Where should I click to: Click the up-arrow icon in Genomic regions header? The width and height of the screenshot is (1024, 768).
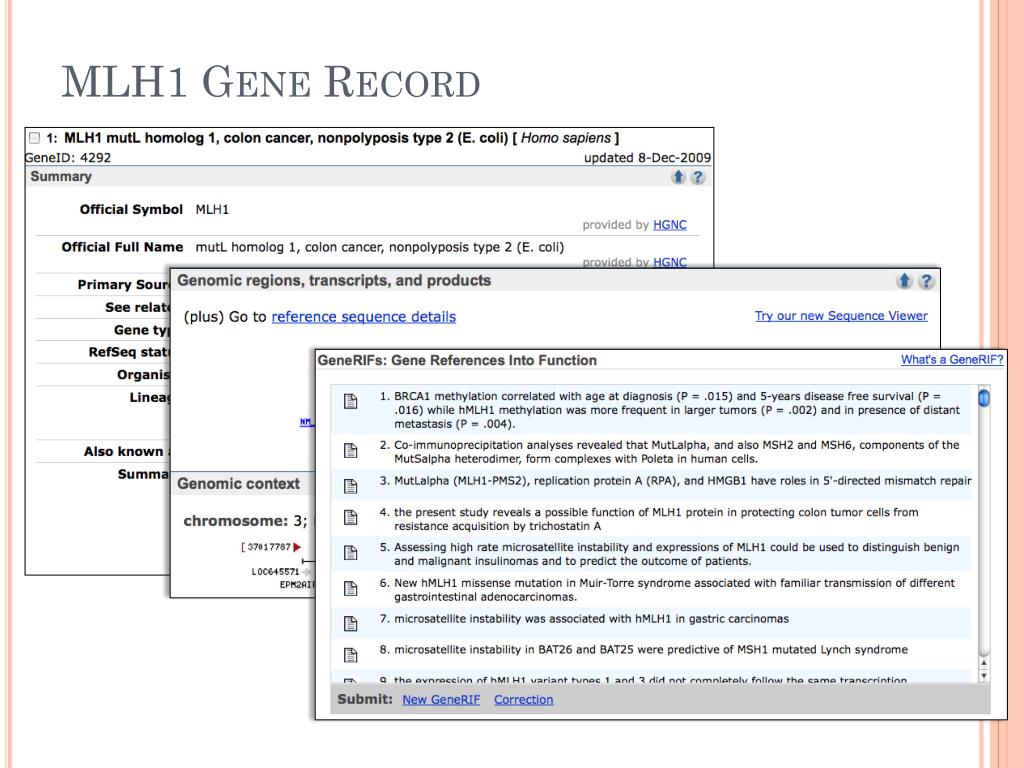(x=904, y=281)
